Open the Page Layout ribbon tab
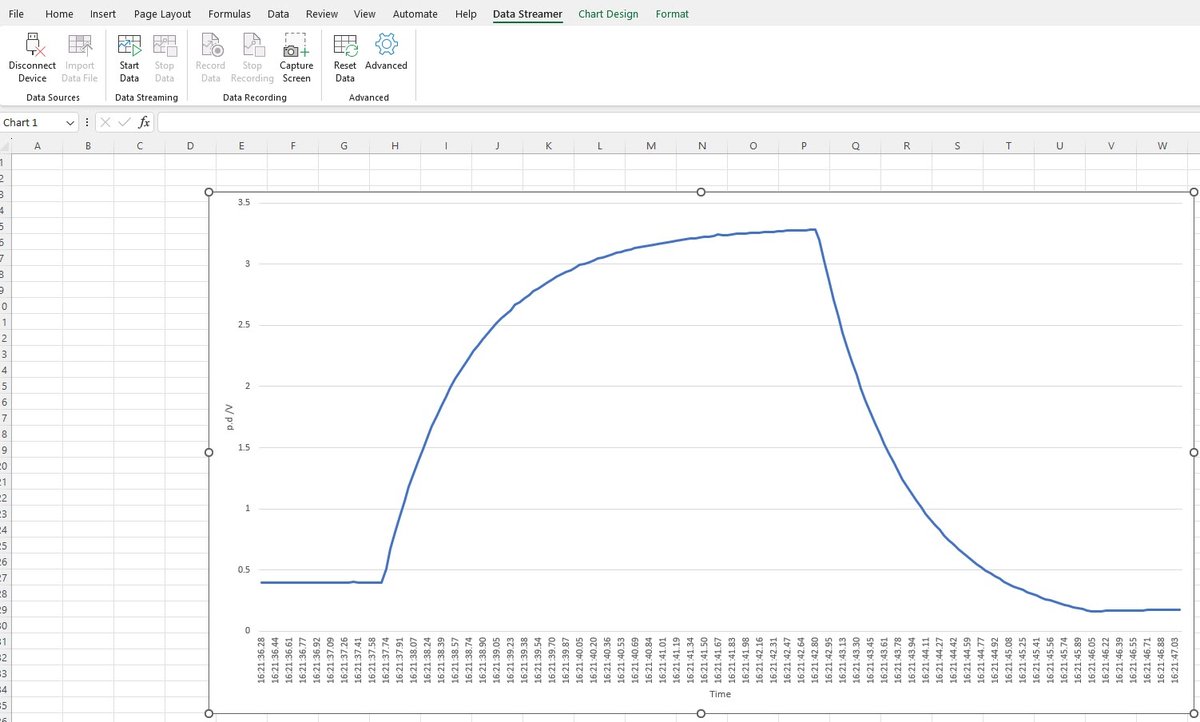Image resolution: width=1200 pixels, height=722 pixels. (162, 14)
